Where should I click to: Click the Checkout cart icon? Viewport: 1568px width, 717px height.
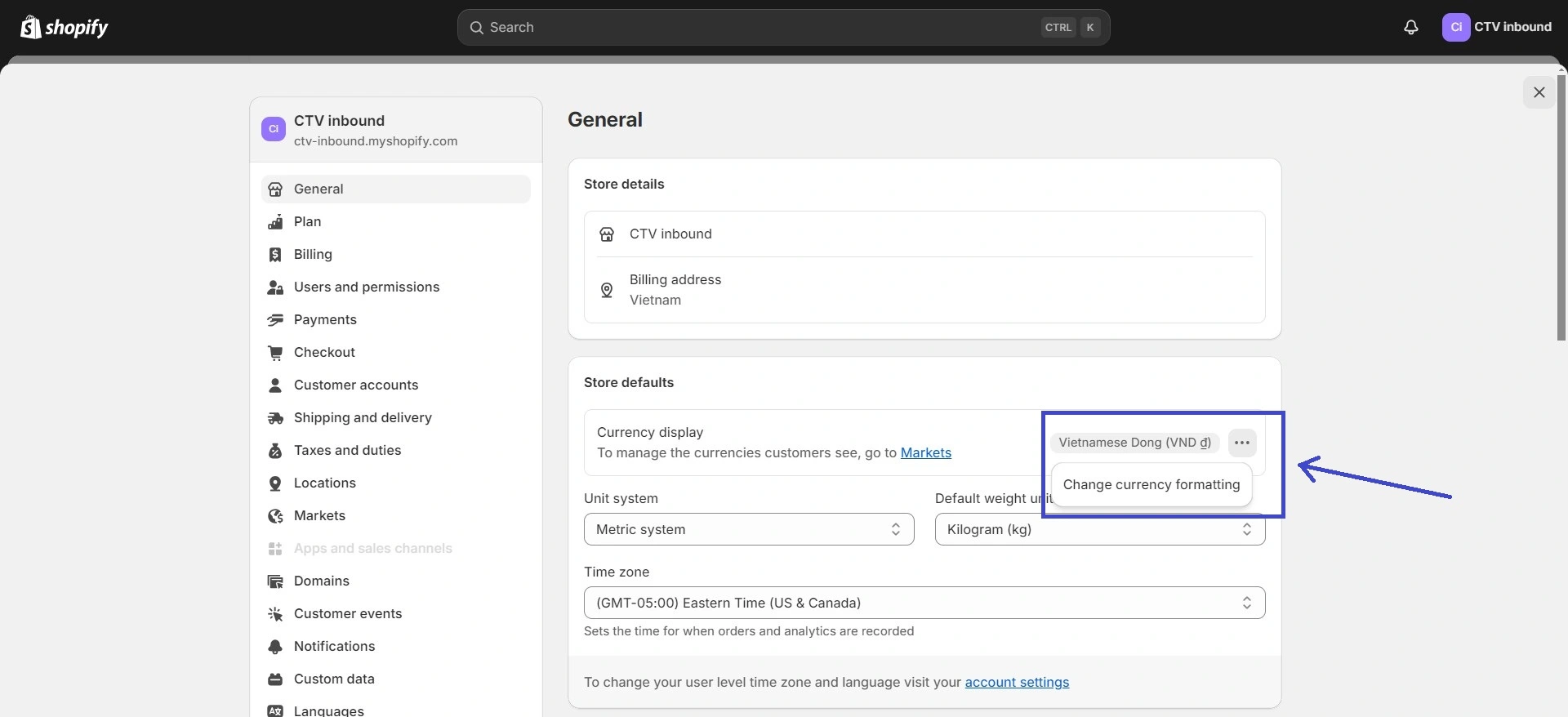(x=275, y=353)
